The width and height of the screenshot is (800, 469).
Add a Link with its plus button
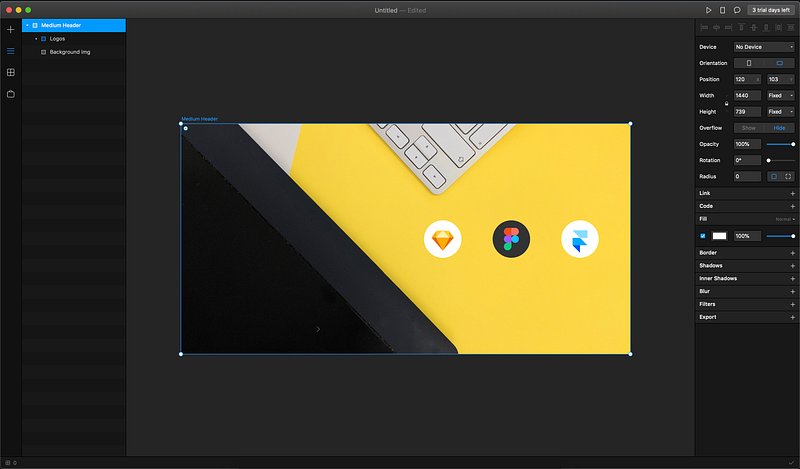click(792, 193)
